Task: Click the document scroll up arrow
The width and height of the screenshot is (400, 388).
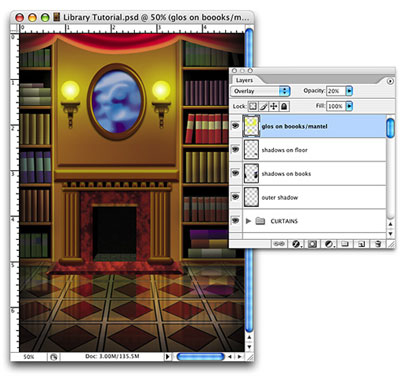Action: (249, 337)
